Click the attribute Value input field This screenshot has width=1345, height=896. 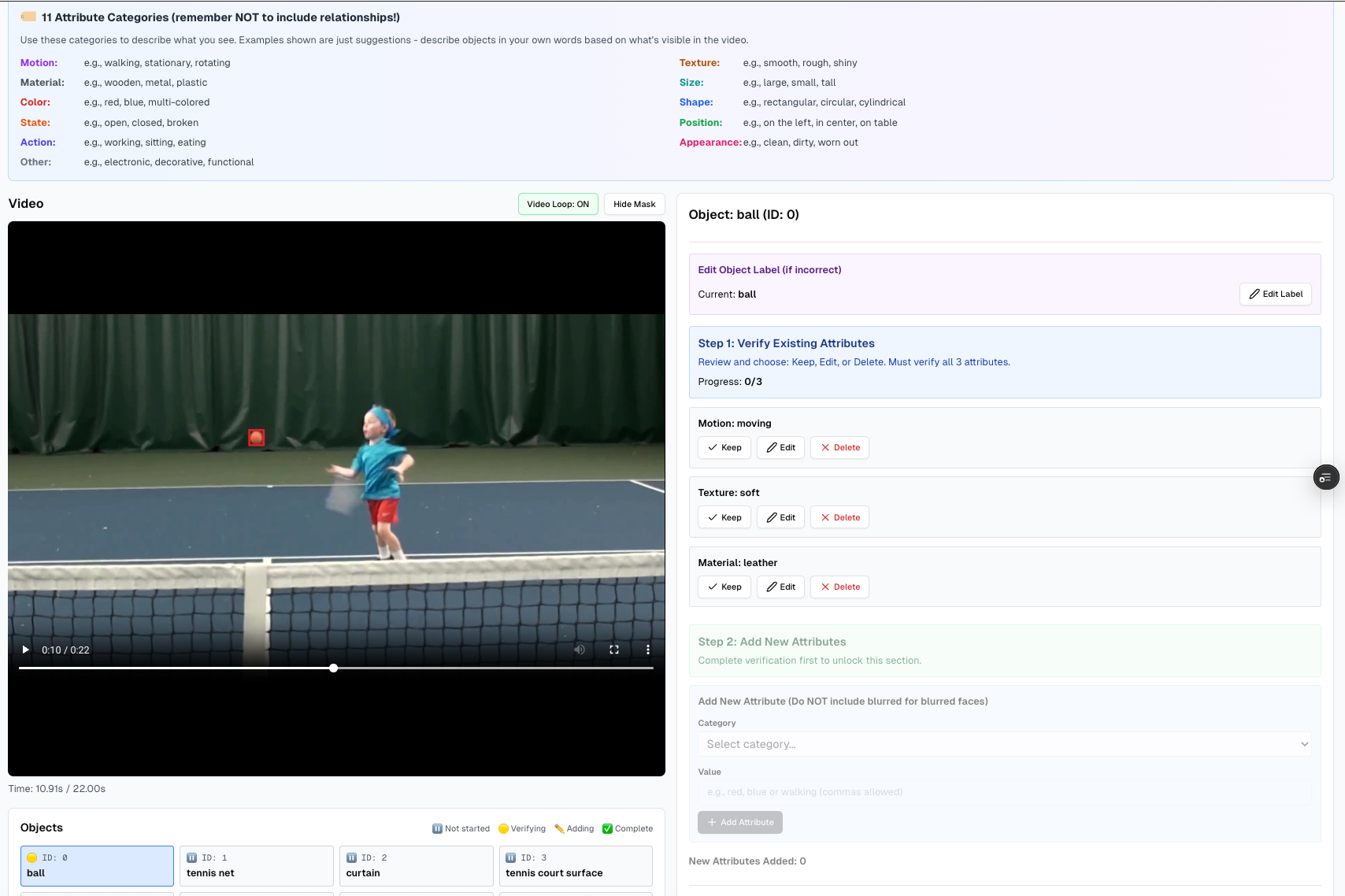[x=1004, y=792]
